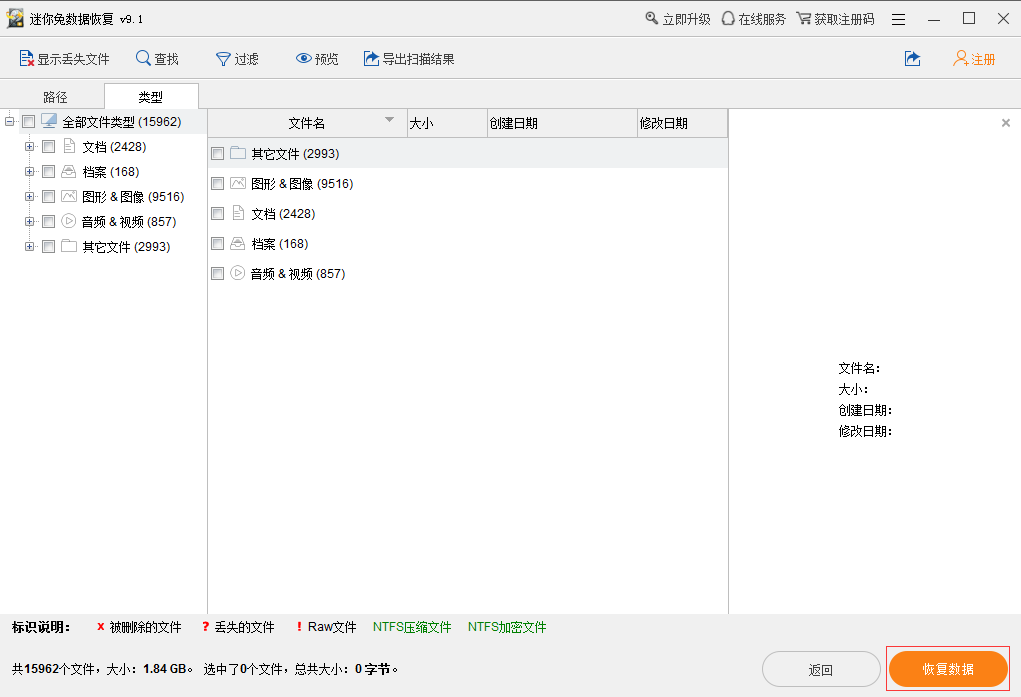Check tree checkbox for 其它文件 (2993)
The width and height of the screenshot is (1021, 697).
[48, 246]
